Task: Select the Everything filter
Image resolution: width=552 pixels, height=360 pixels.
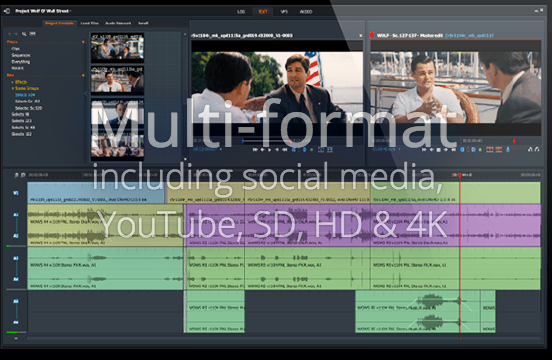Action: tap(20, 62)
